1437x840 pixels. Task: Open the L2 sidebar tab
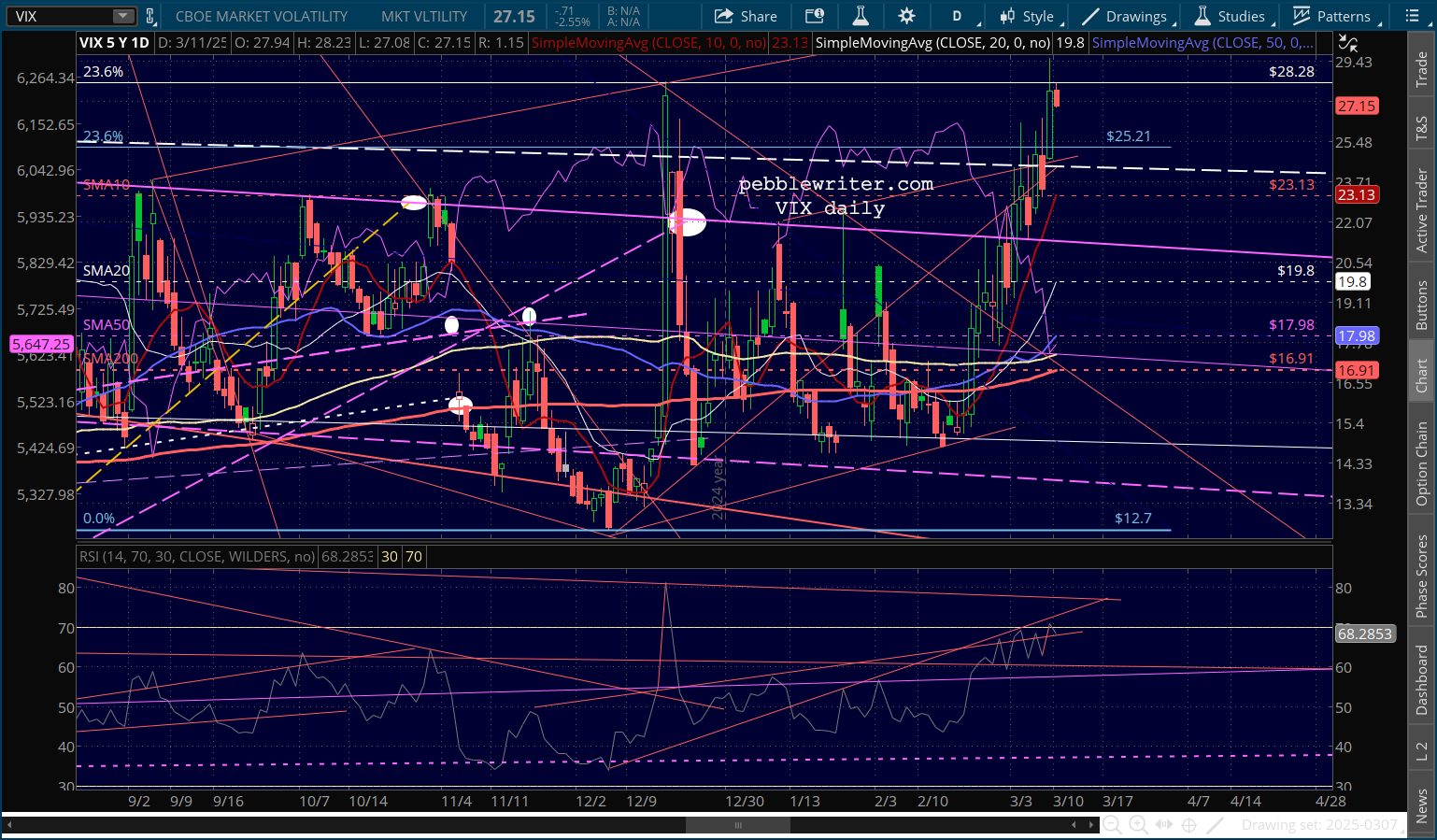coord(1421,751)
